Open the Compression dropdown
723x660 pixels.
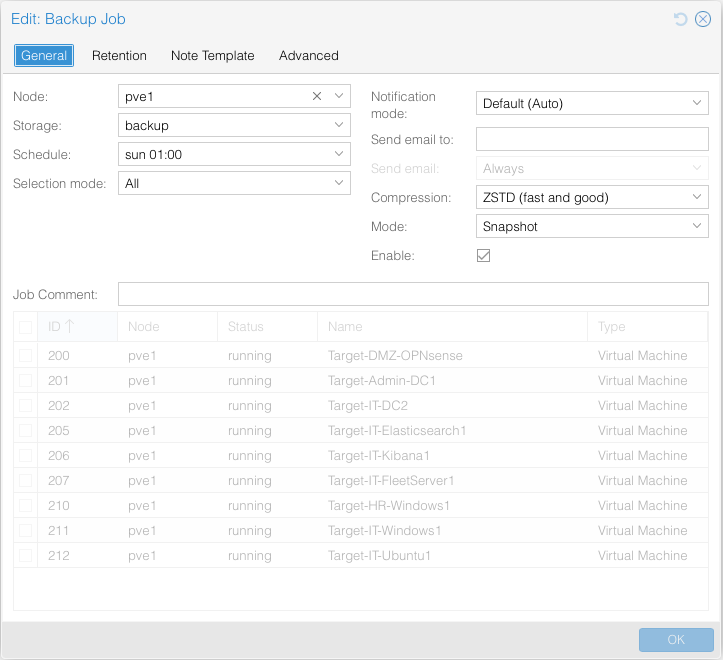697,197
